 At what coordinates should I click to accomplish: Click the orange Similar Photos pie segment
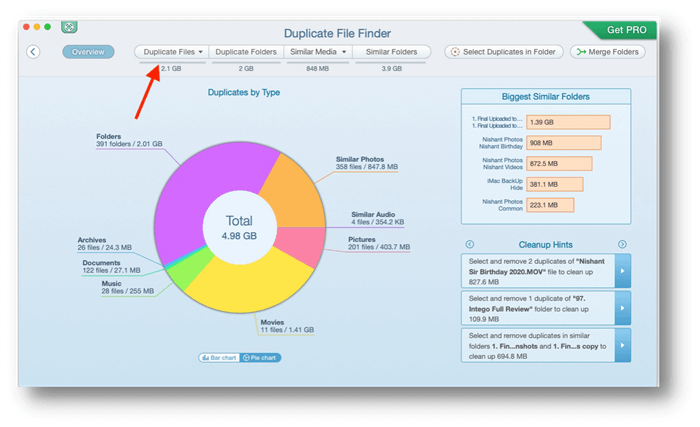[x=296, y=192]
